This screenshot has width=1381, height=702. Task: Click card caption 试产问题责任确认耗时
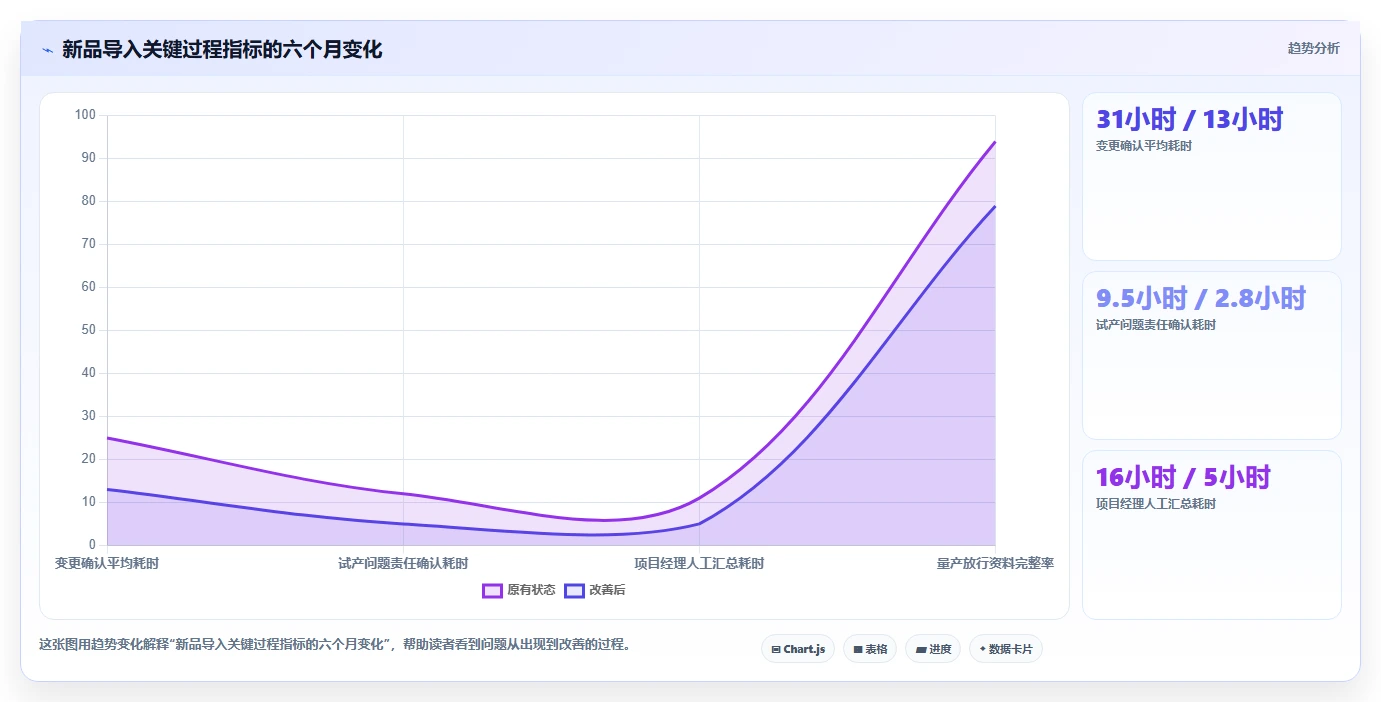pos(1156,325)
